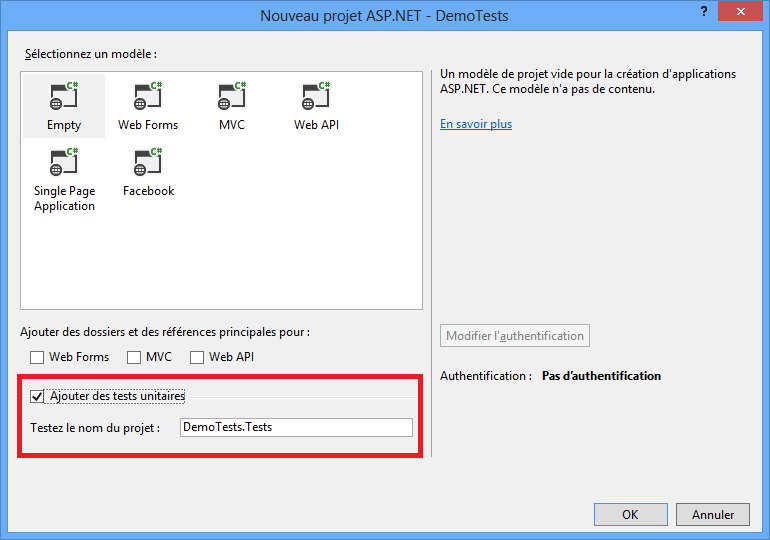Choose the Single Page Application template
Image resolution: width=770 pixels, height=540 pixels.
click(x=64, y=180)
